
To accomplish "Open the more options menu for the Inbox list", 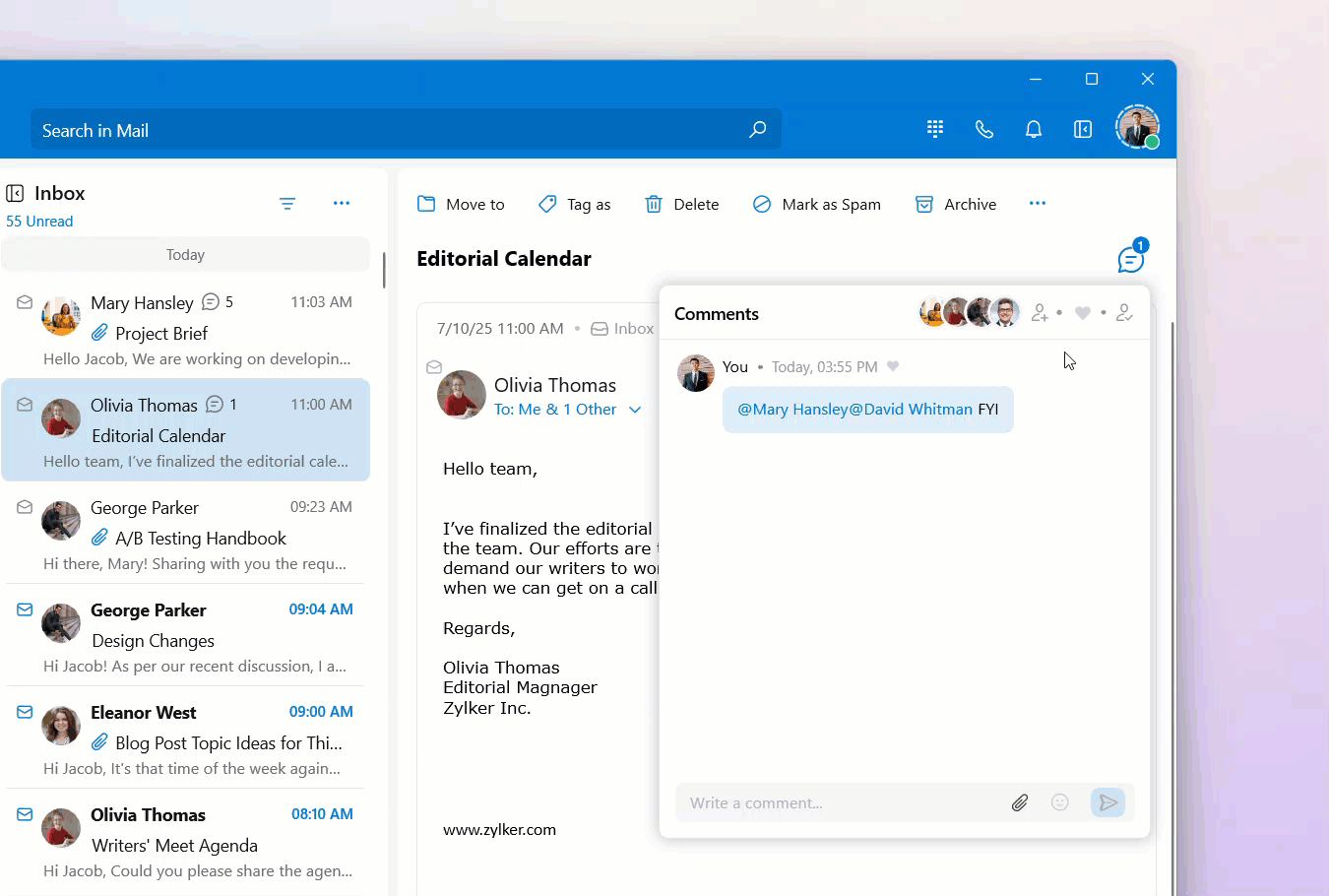I will [342, 203].
